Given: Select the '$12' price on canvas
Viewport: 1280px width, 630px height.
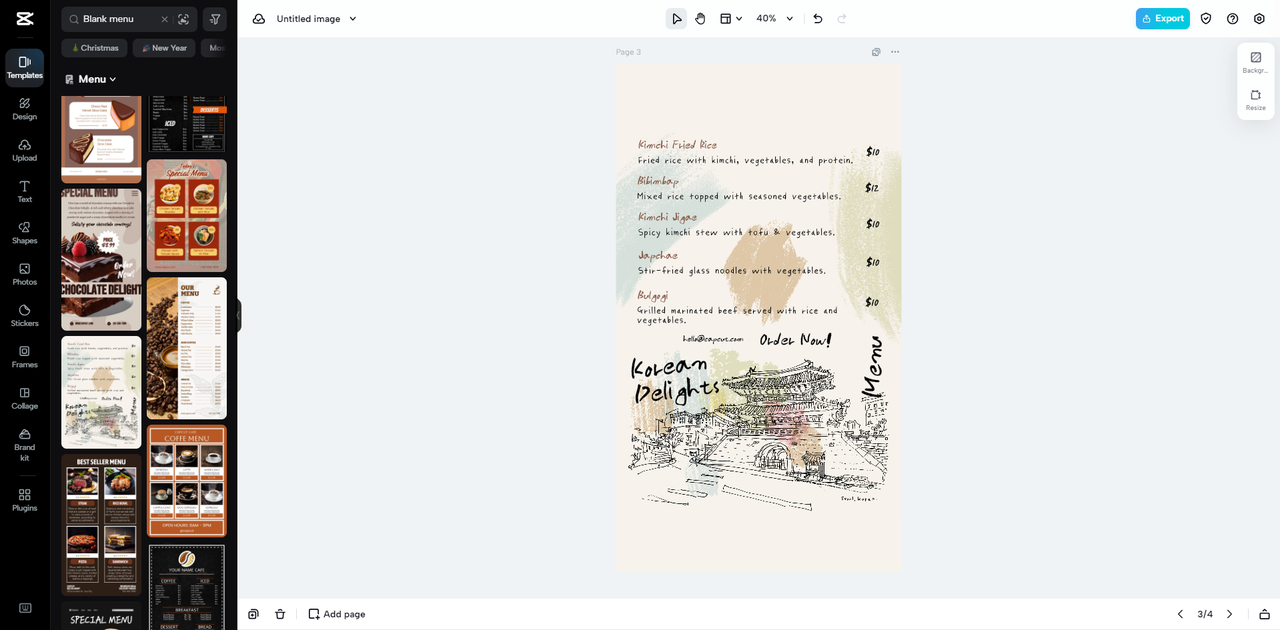Looking at the screenshot, I should 872,188.
